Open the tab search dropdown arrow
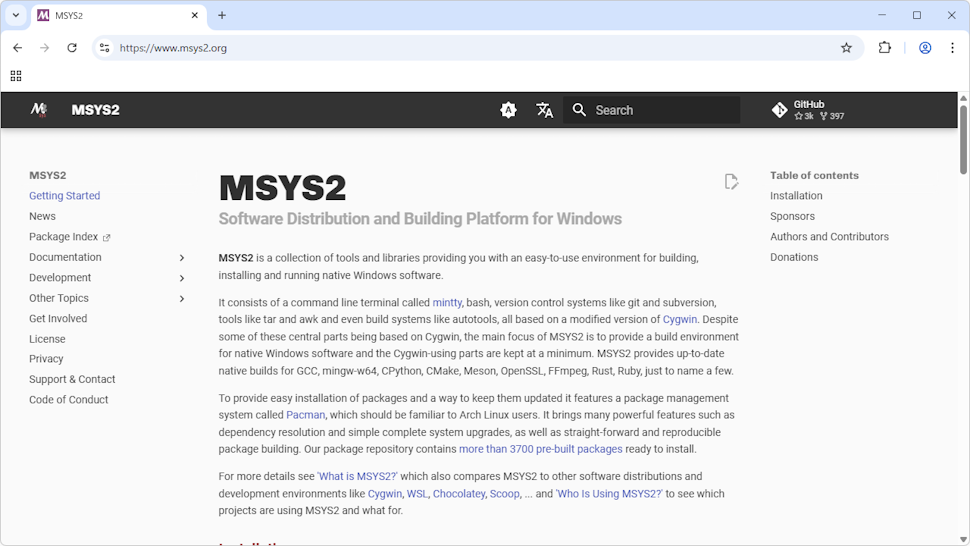Screen dimensions: 970x546 pyautogui.click(x=16, y=15)
